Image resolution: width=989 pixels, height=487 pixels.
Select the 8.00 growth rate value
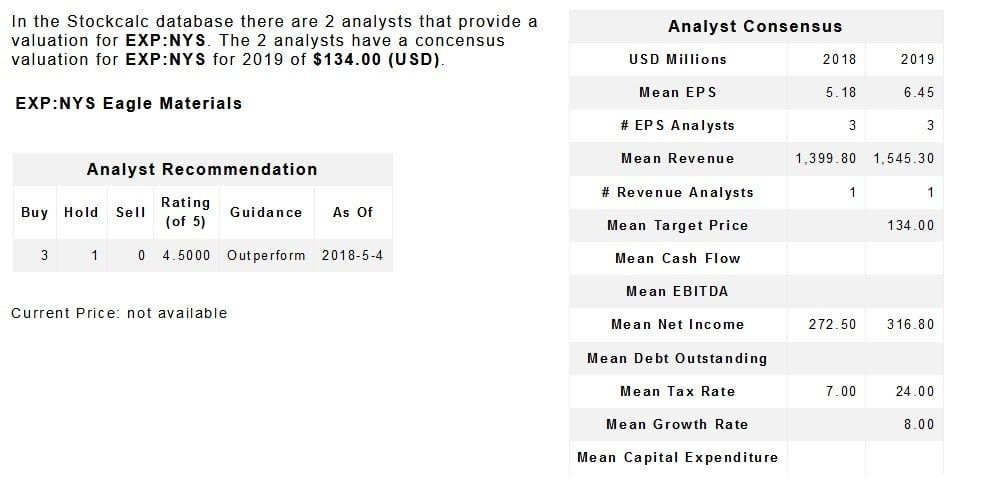(x=918, y=425)
